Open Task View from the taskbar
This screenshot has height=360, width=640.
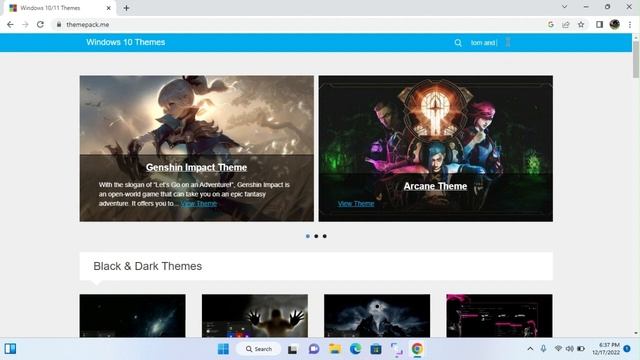click(x=292, y=349)
